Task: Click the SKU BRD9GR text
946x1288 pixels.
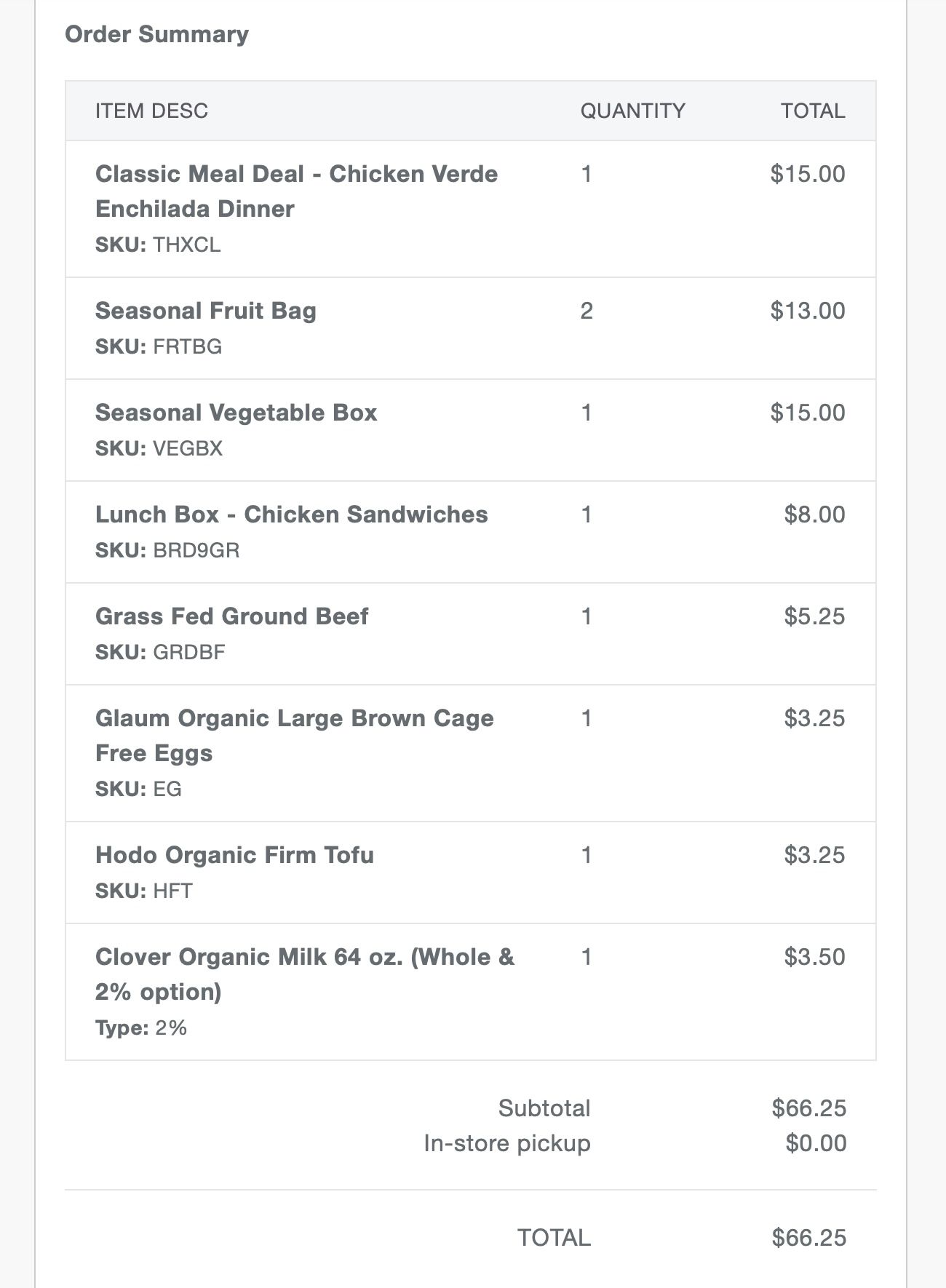Action: [167, 550]
